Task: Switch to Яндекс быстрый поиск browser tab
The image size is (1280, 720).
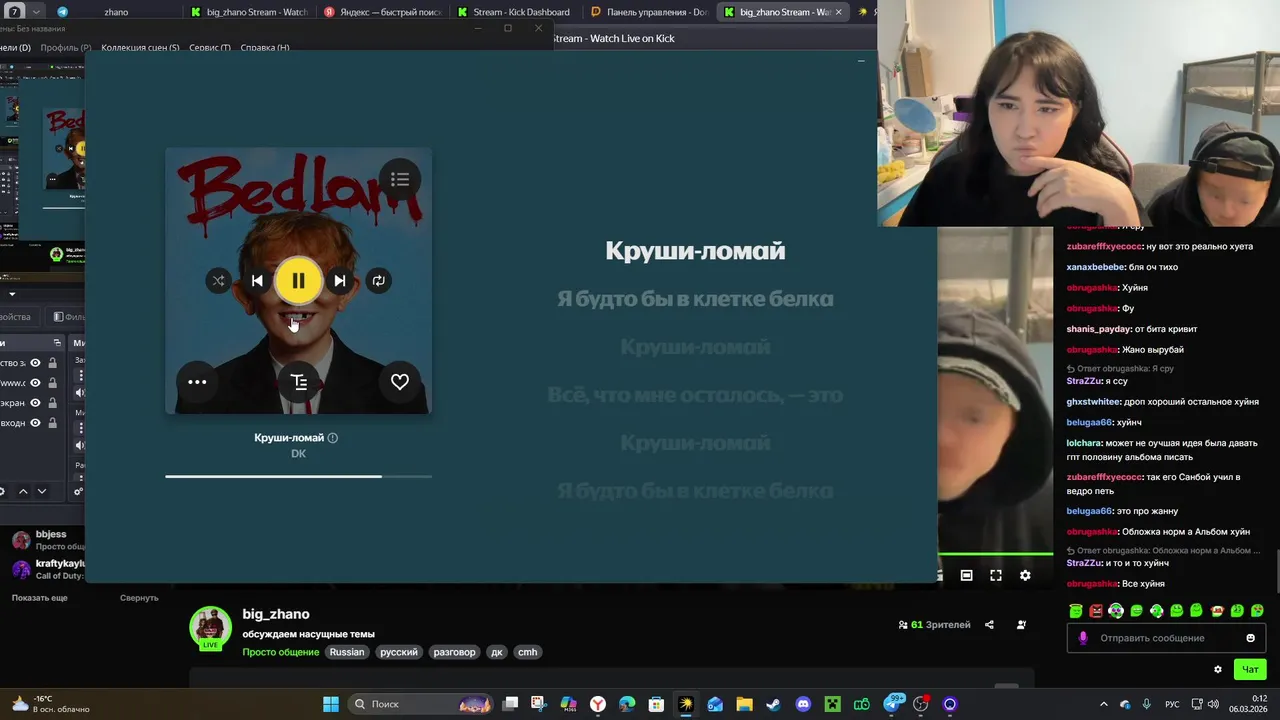Action: (383, 12)
